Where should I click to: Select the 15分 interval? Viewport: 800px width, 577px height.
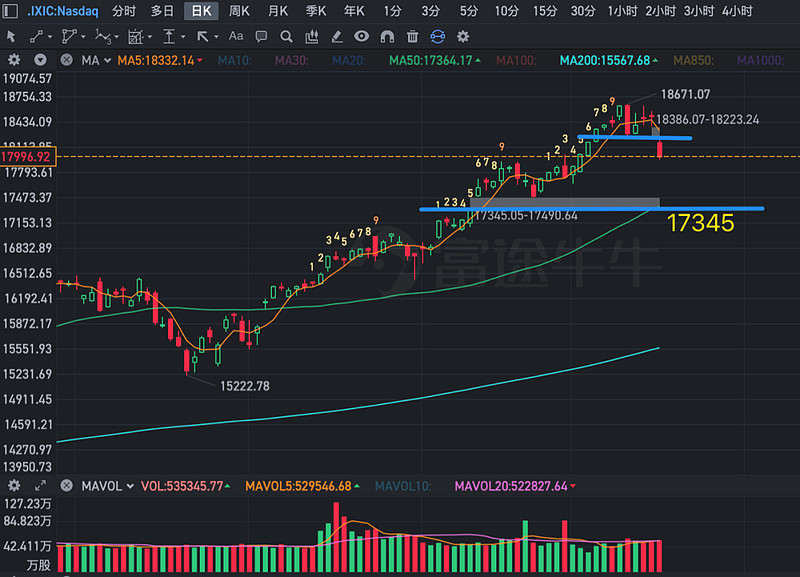(x=545, y=11)
